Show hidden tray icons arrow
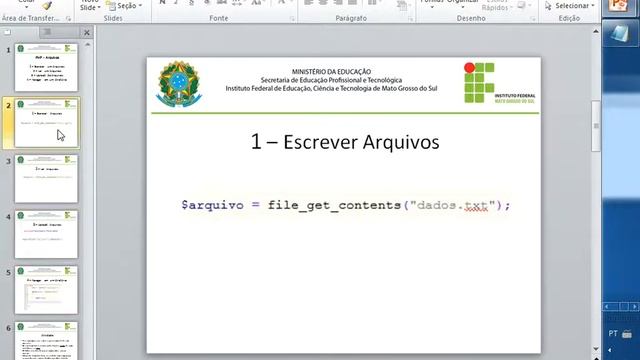The height and width of the screenshot is (360, 640). [610, 350]
